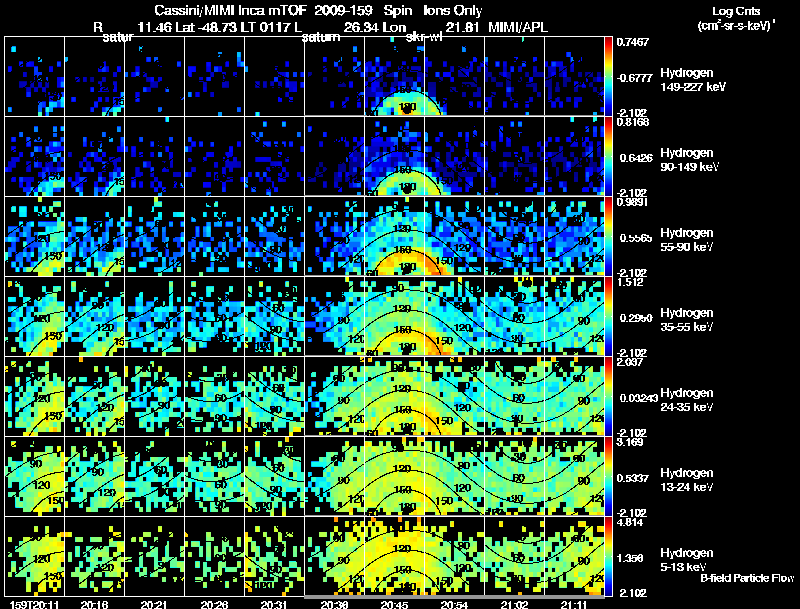Click the '0.03243' colorbar midpoint value

click(x=639, y=398)
